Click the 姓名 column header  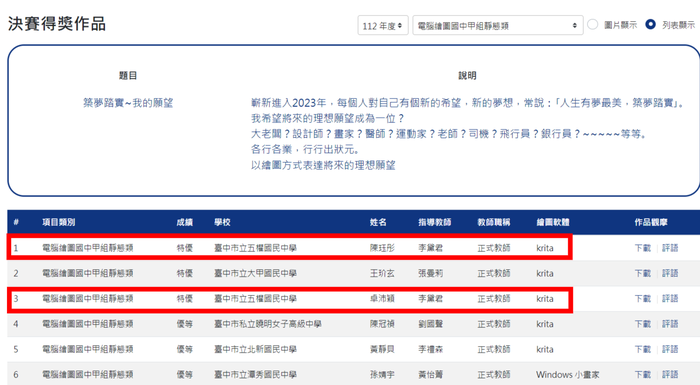(378, 222)
